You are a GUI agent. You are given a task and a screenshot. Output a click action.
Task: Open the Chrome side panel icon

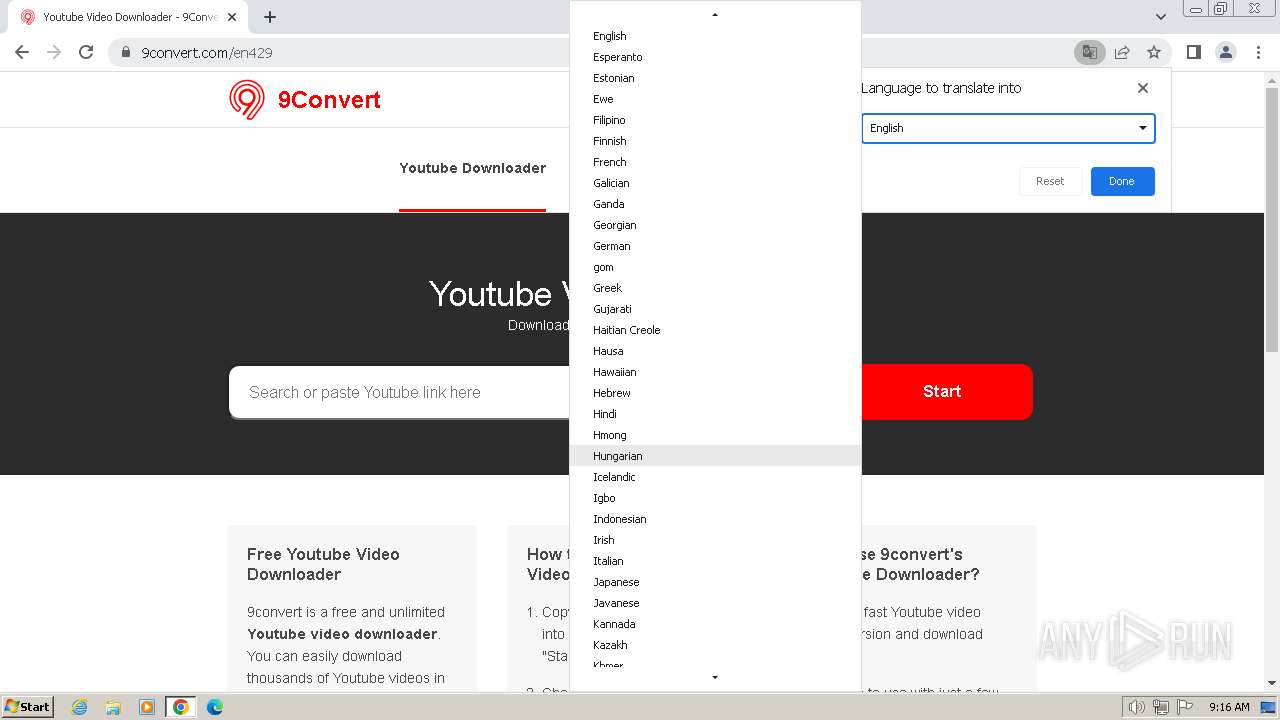(1193, 52)
